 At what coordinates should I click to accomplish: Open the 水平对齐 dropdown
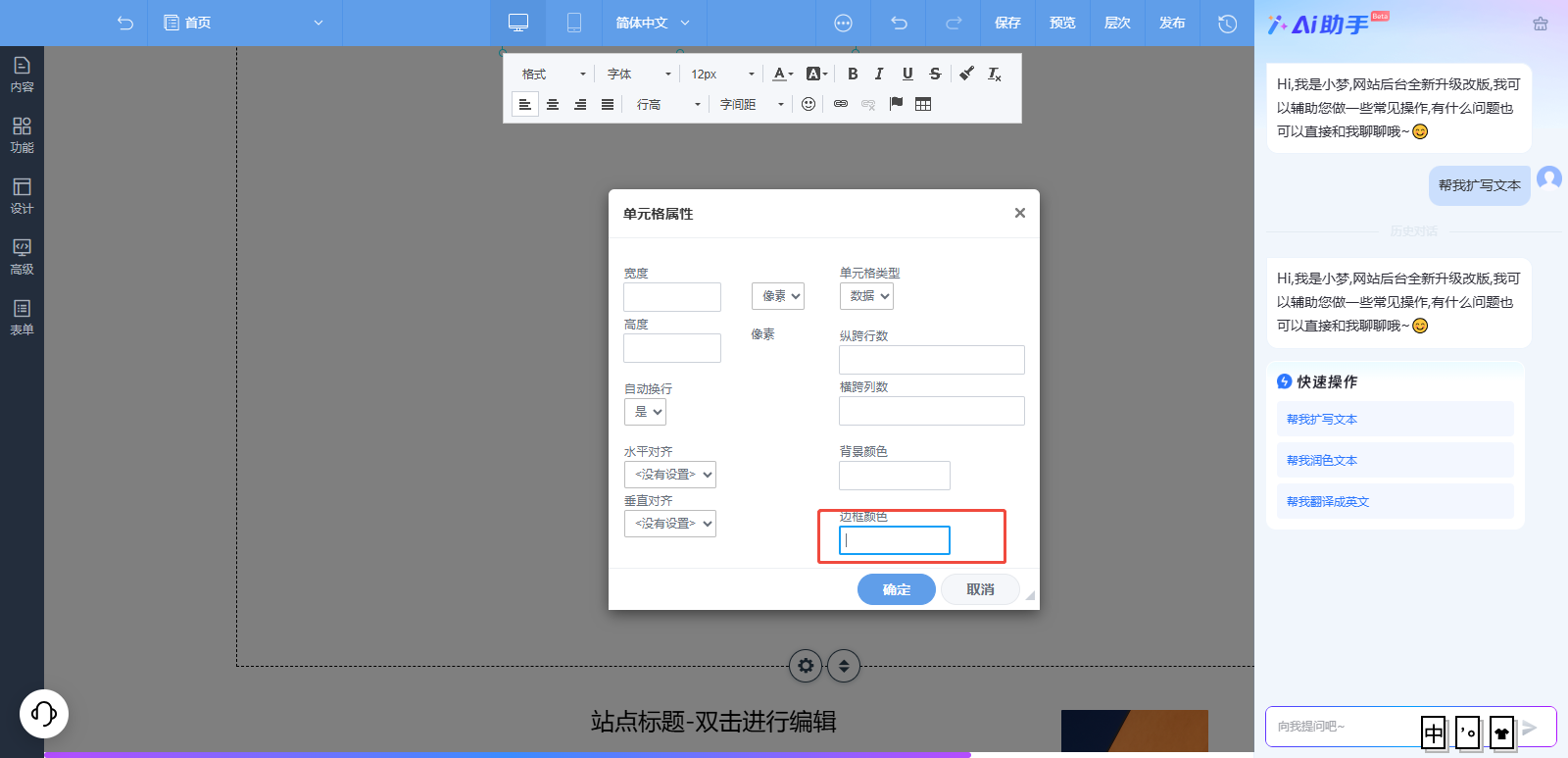(x=670, y=475)
